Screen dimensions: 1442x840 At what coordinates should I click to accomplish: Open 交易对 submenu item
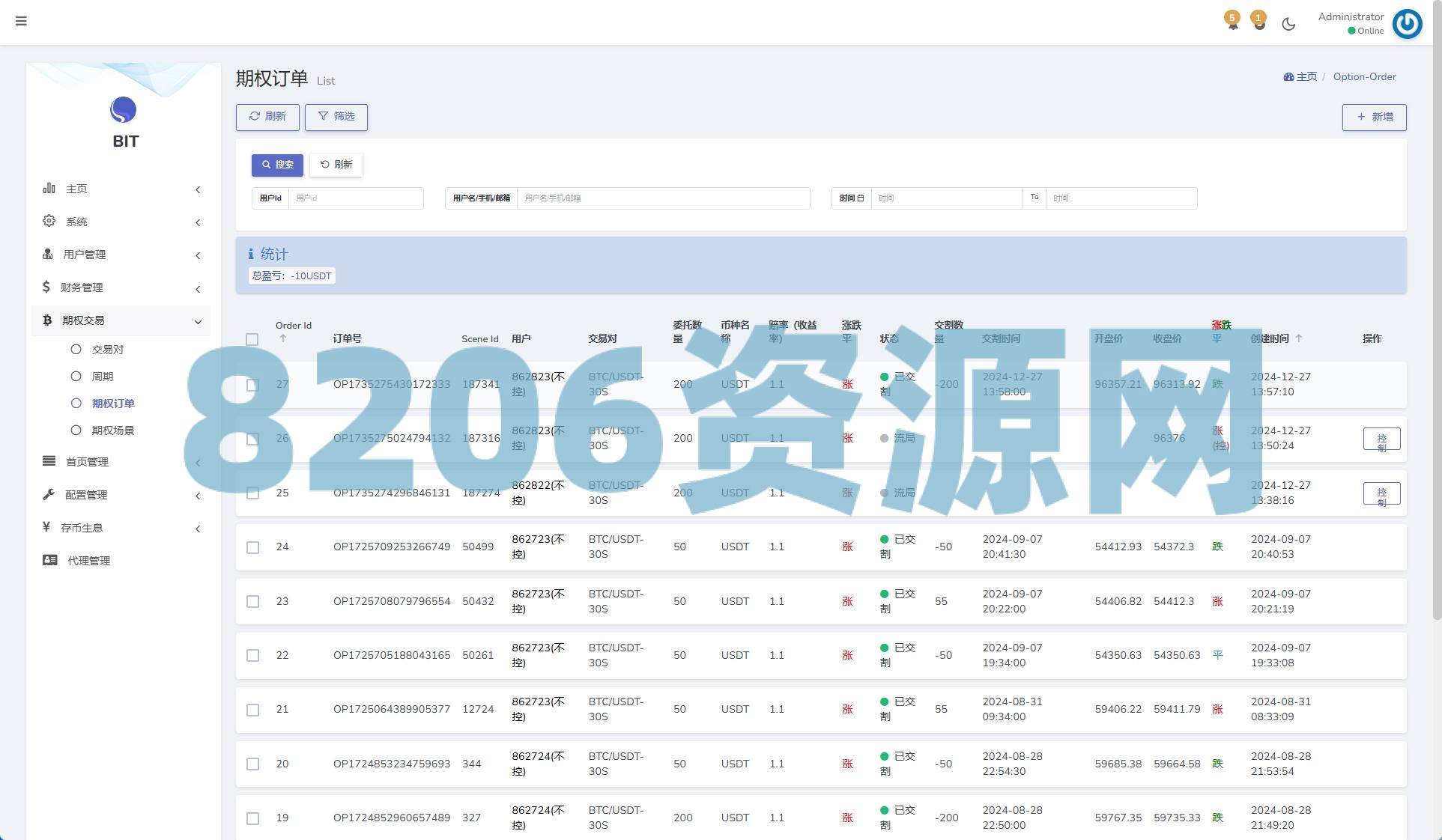108,350
